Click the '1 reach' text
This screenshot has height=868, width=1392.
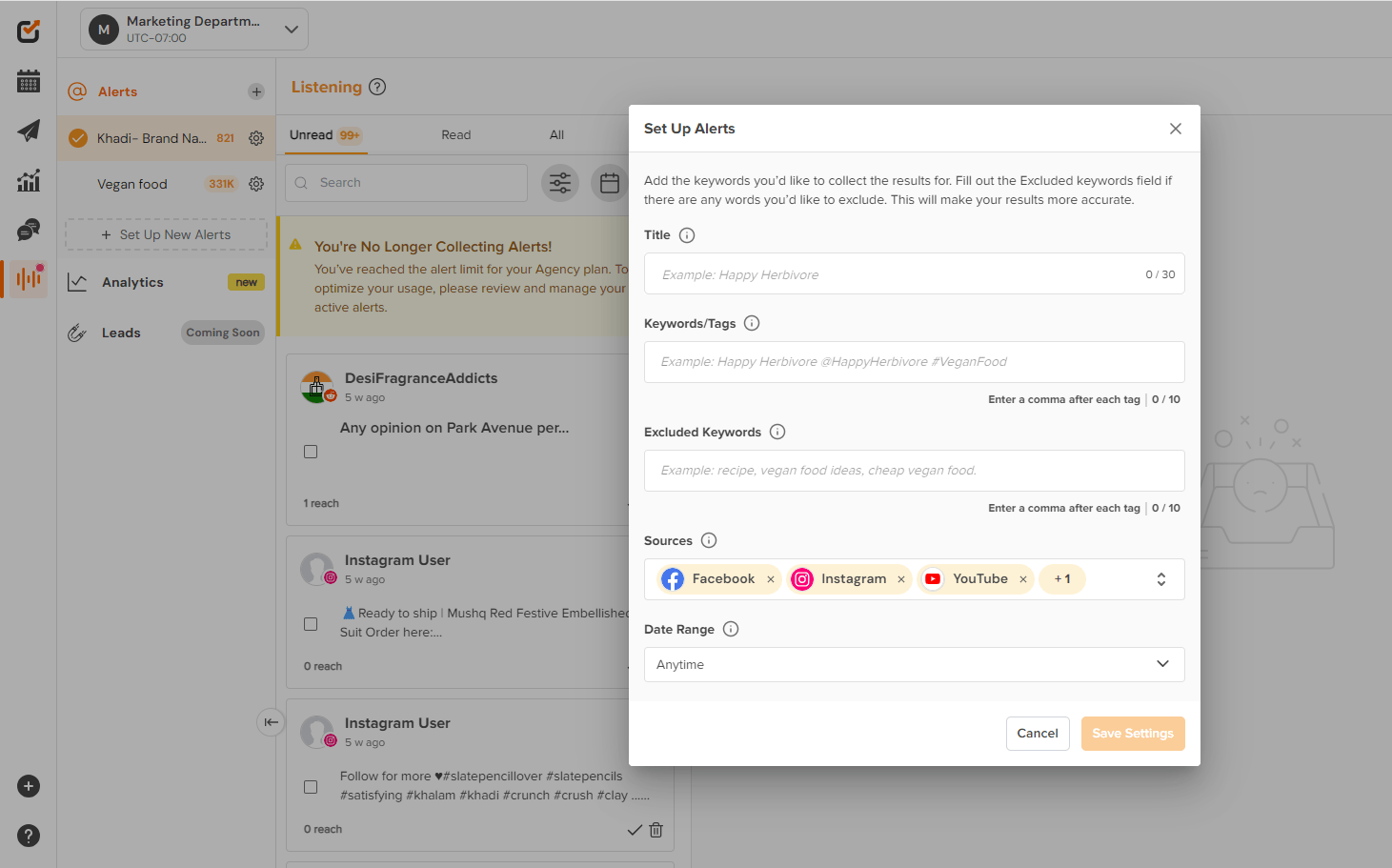click(x=321, y=503)
